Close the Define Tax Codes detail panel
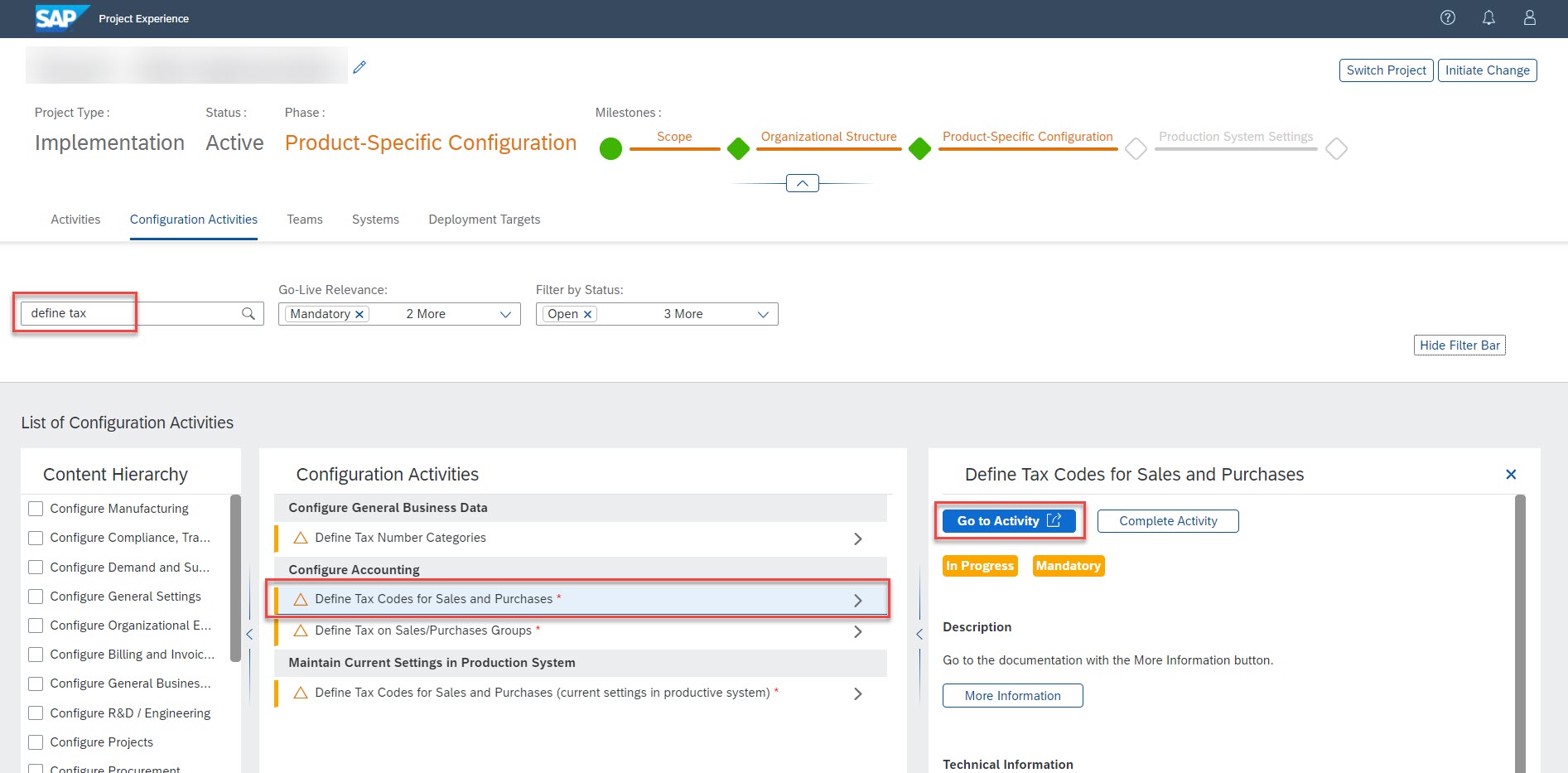This screenshot has height=773, width=1568. 1511,474
